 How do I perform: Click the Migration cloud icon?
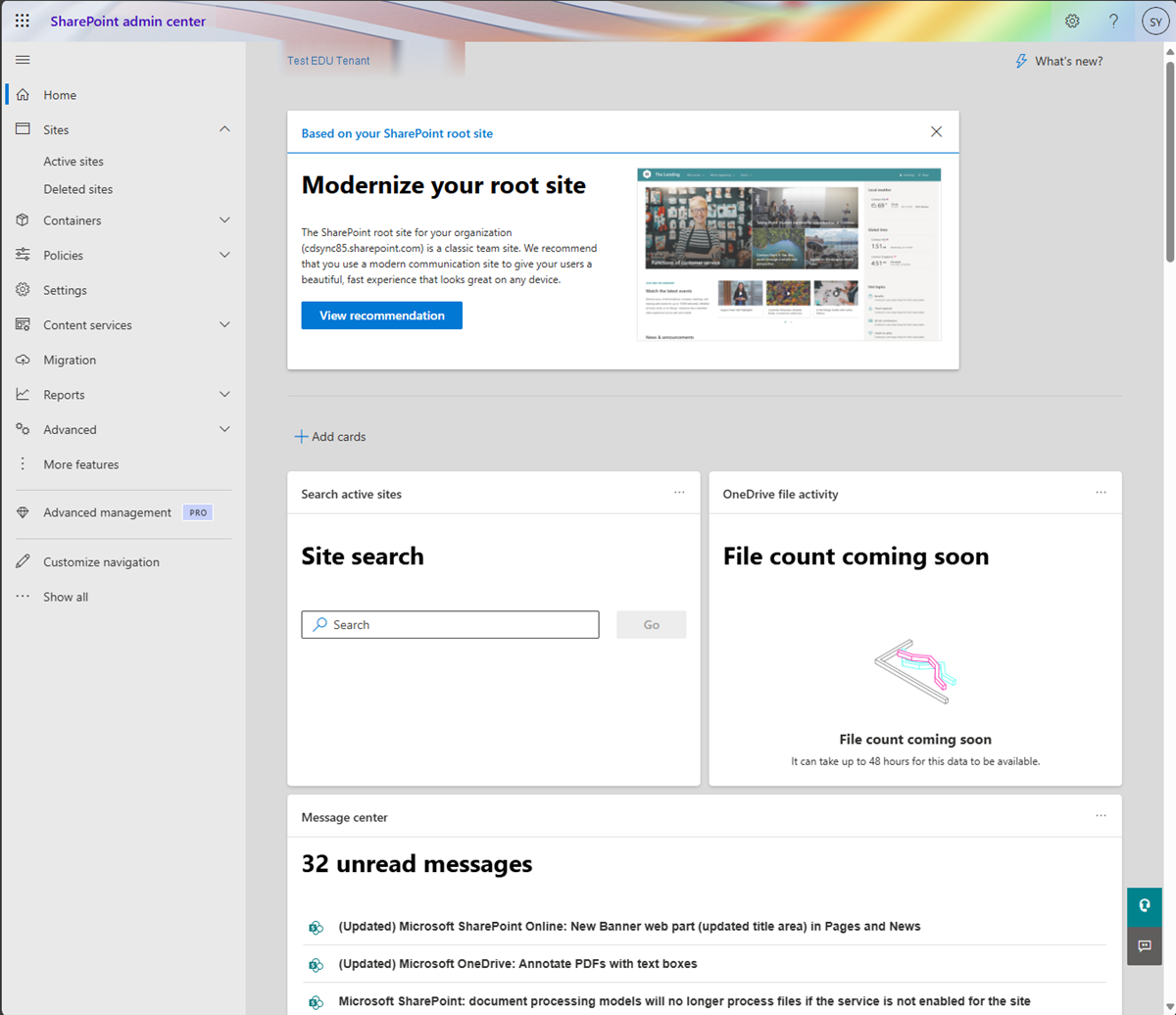tap(23, 360)
